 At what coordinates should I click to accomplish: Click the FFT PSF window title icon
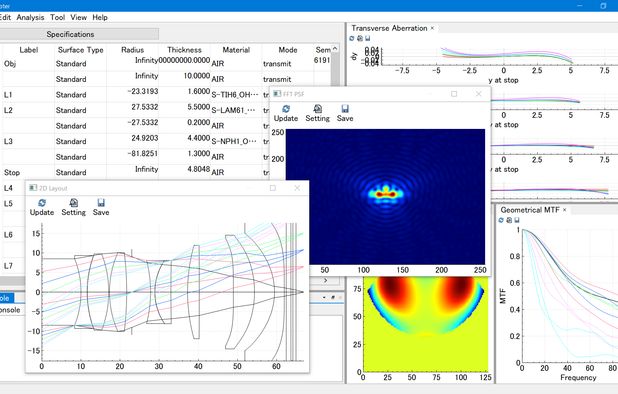(277, 94)
